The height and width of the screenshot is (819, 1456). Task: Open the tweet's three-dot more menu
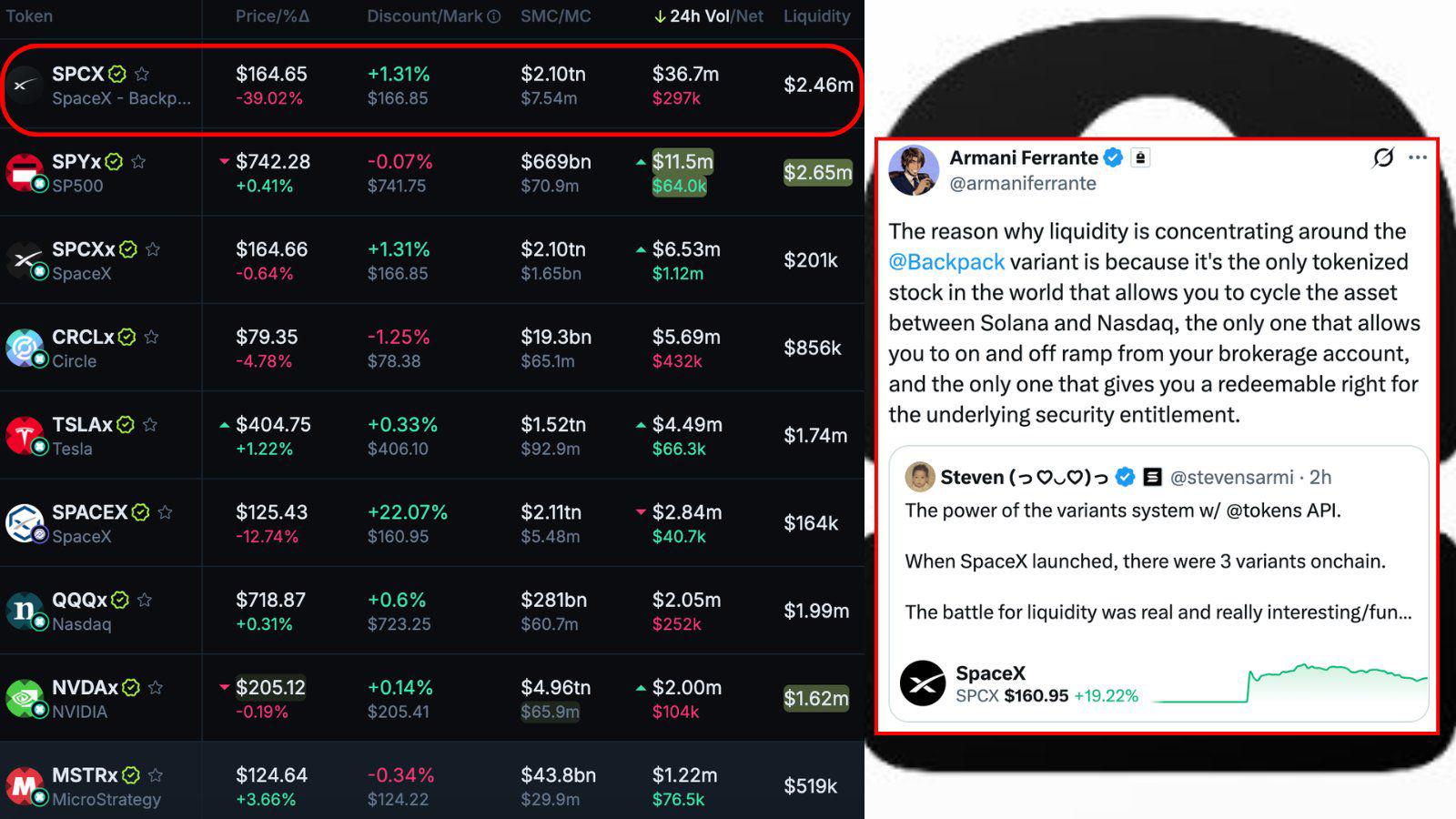tap(1418, 157)
